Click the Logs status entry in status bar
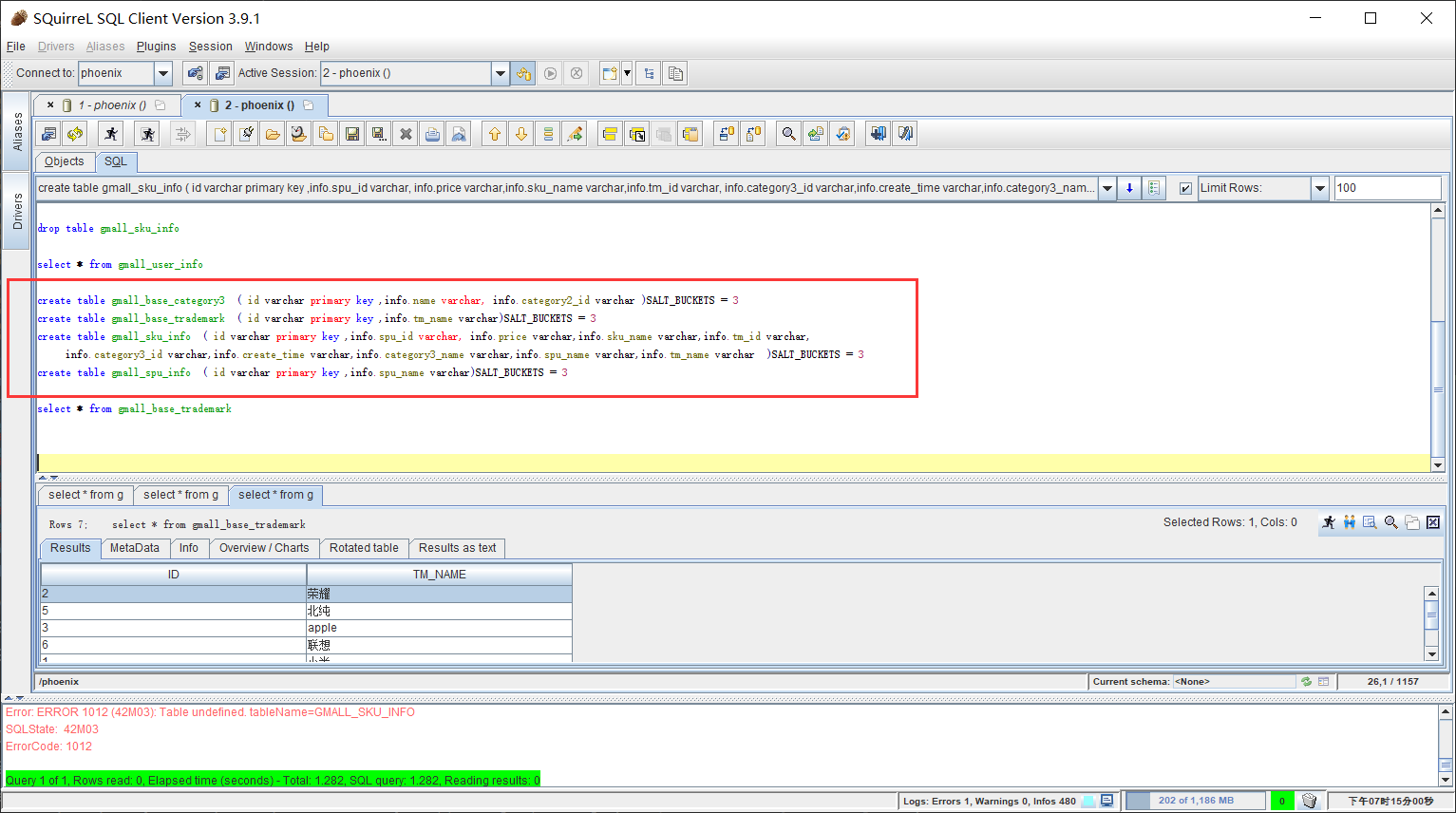The height and width of the screenshot is (813, 1456). [x=990, y=801]
